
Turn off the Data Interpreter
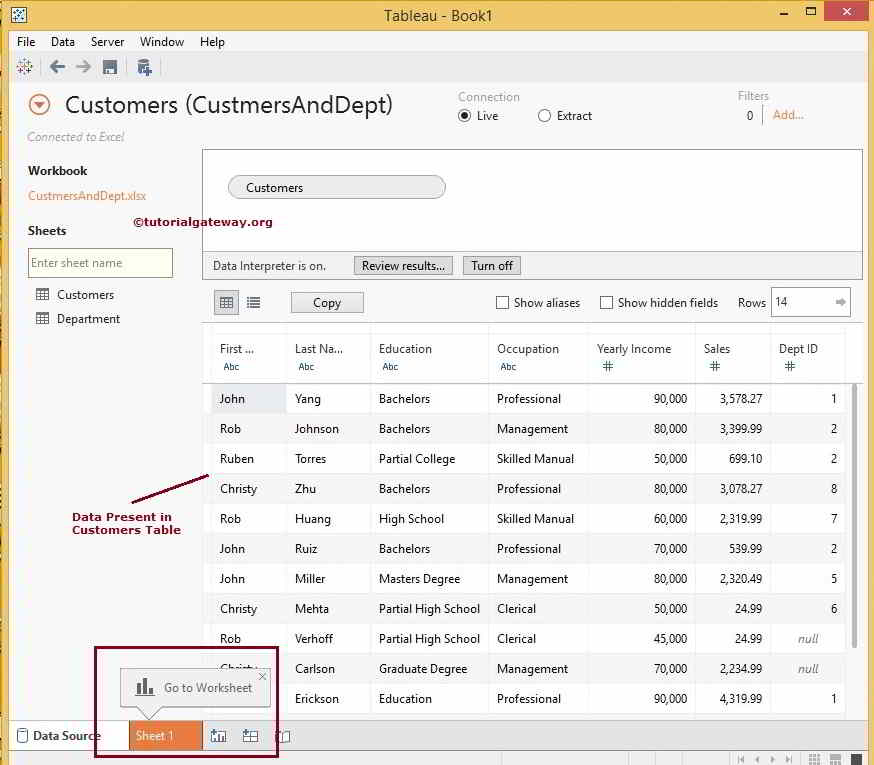click(491, 265)
